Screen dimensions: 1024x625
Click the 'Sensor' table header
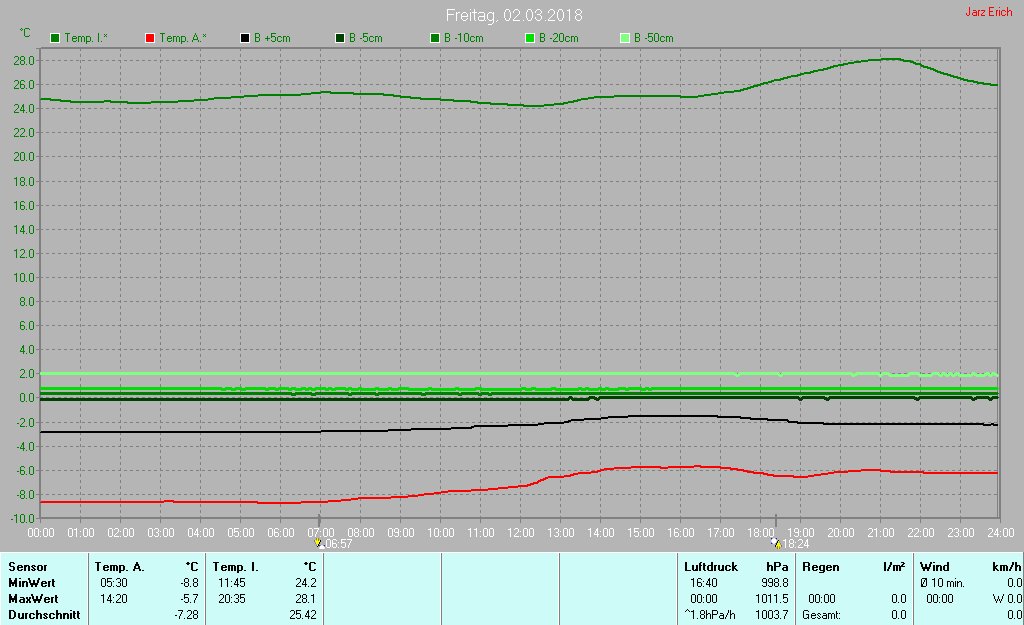click(x=27, y=567)
